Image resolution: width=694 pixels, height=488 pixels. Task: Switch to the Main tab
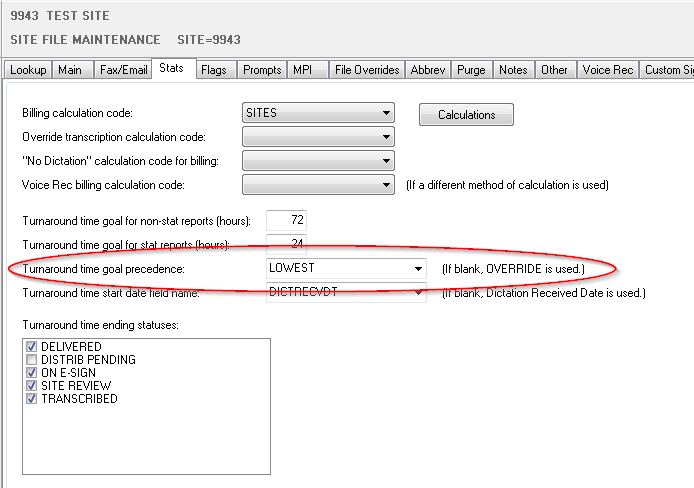click(70, 70)
